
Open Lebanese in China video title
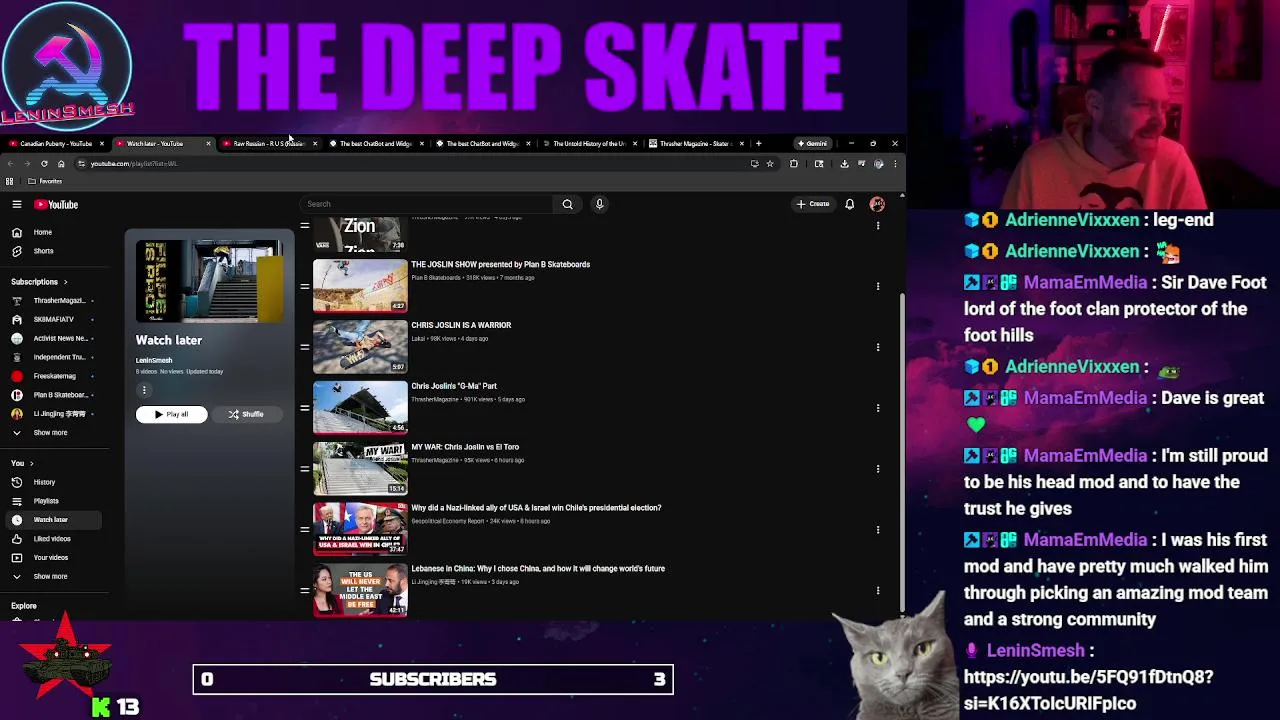(538, 569)
